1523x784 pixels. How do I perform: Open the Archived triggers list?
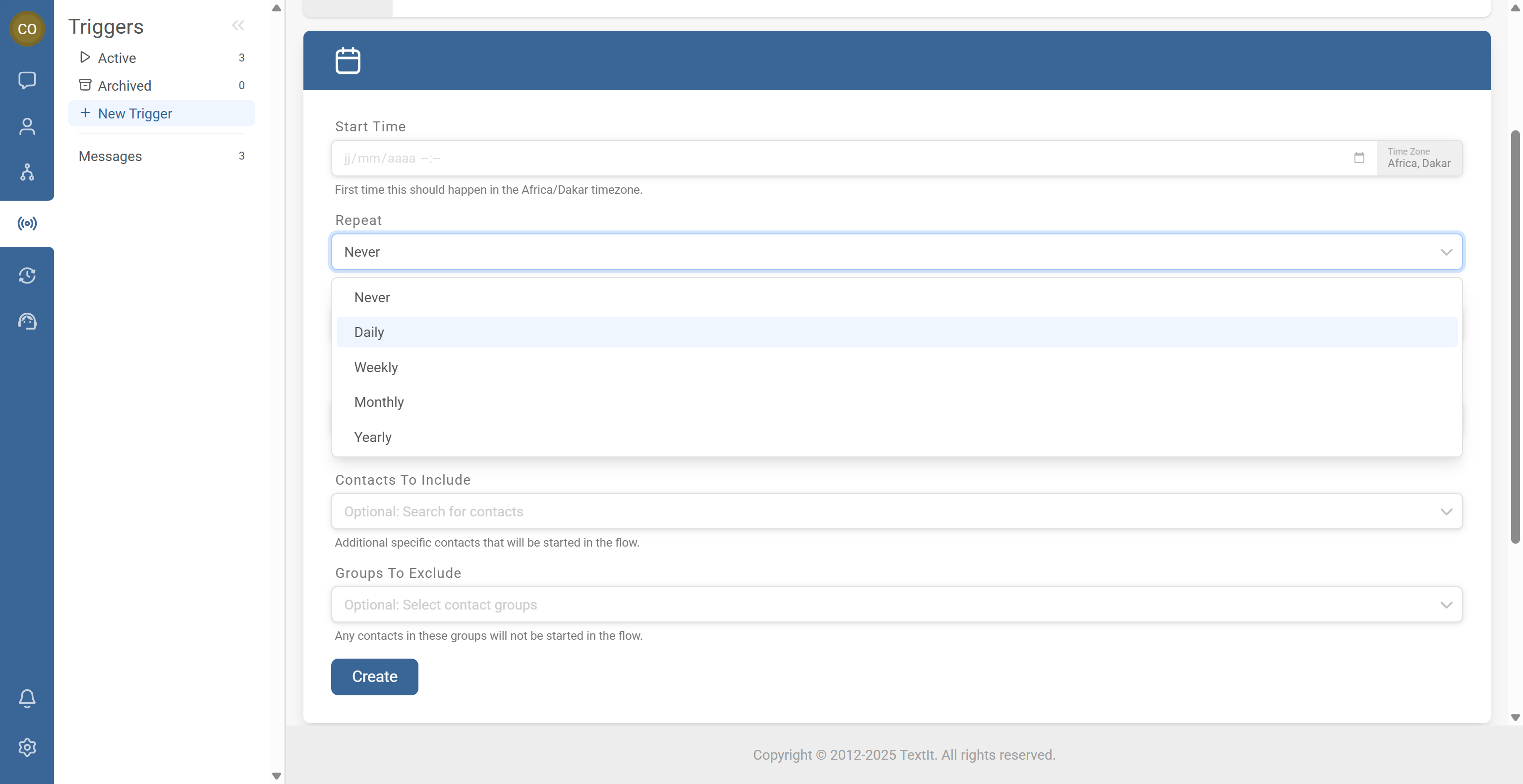tap(125, 86)
